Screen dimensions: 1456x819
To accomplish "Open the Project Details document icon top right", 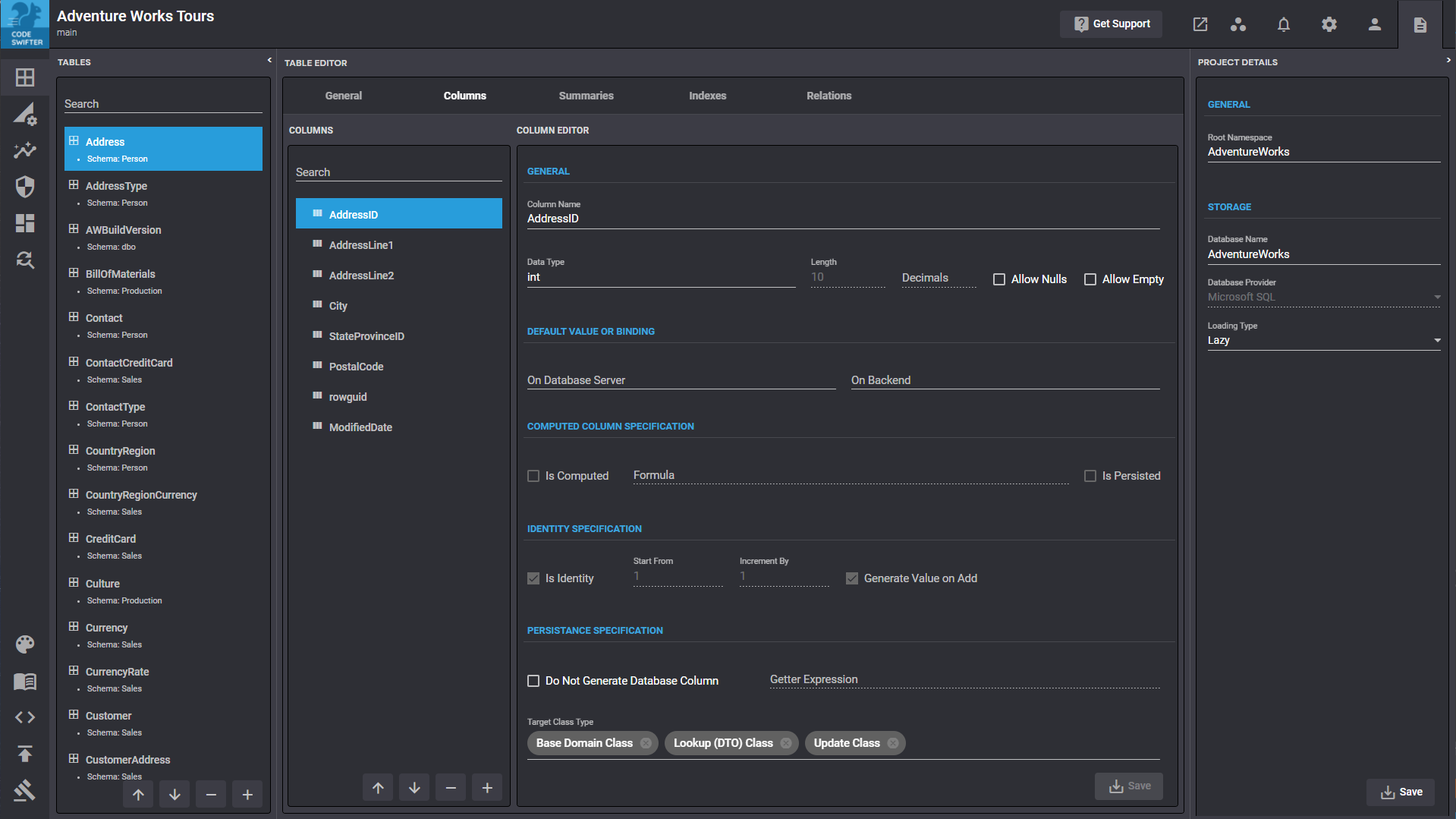I will [x=1420, y=24].
